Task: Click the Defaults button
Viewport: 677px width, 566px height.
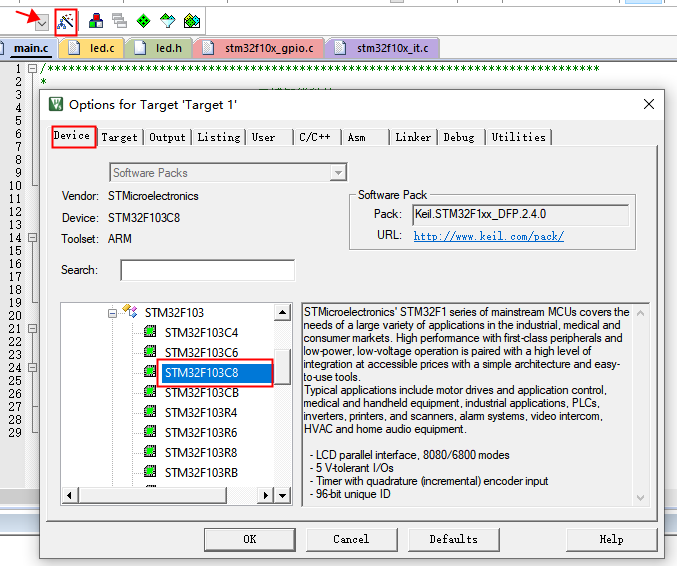Action: (x=453, y=540)
